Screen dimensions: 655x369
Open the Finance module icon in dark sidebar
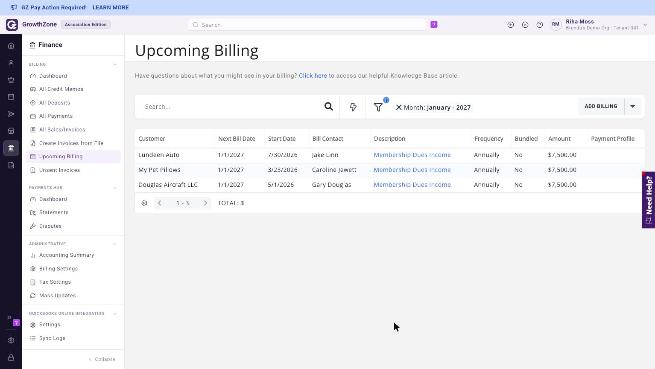pos(11,148)
